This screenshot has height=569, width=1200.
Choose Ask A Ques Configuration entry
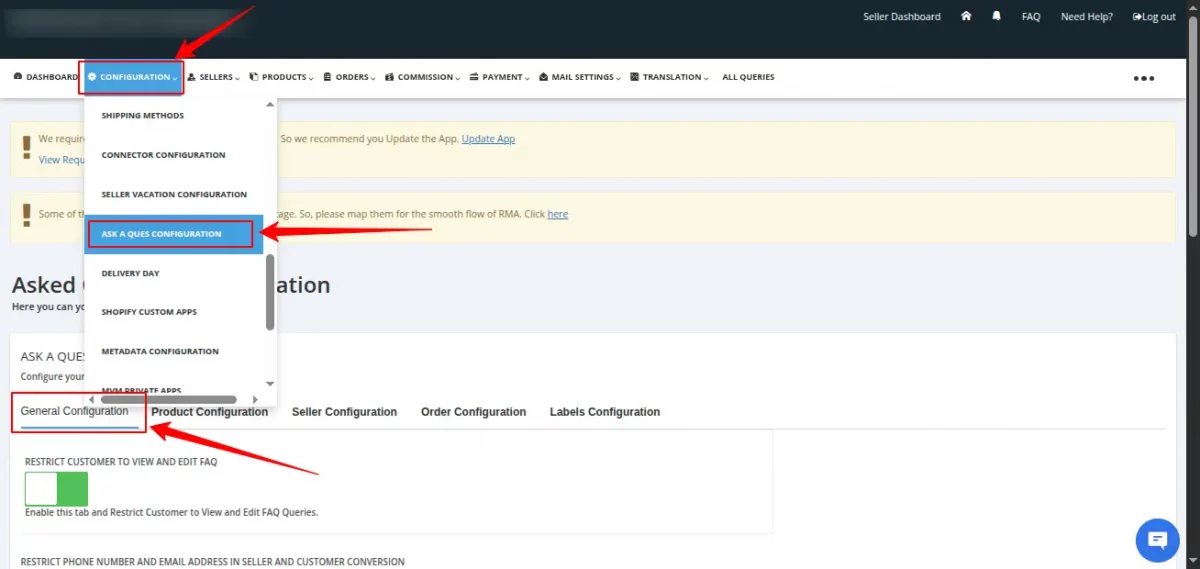pyautogui.click(x=174, y=234)
